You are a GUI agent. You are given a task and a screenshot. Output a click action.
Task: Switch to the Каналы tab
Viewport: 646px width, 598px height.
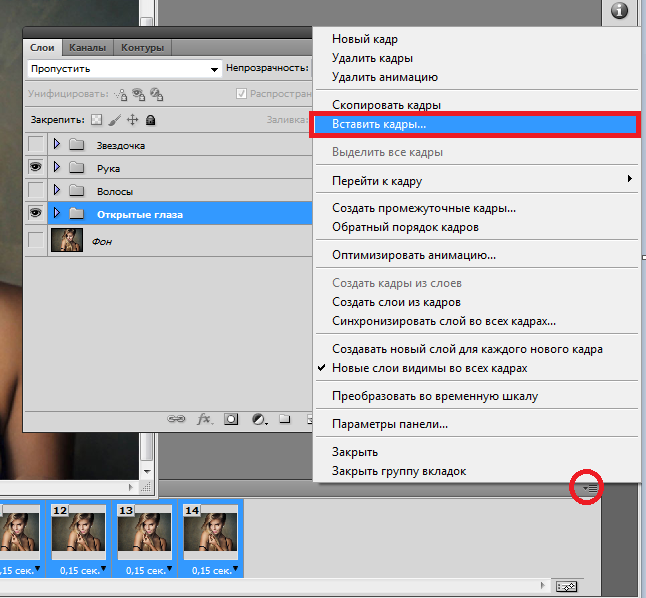tap(88, 47)
